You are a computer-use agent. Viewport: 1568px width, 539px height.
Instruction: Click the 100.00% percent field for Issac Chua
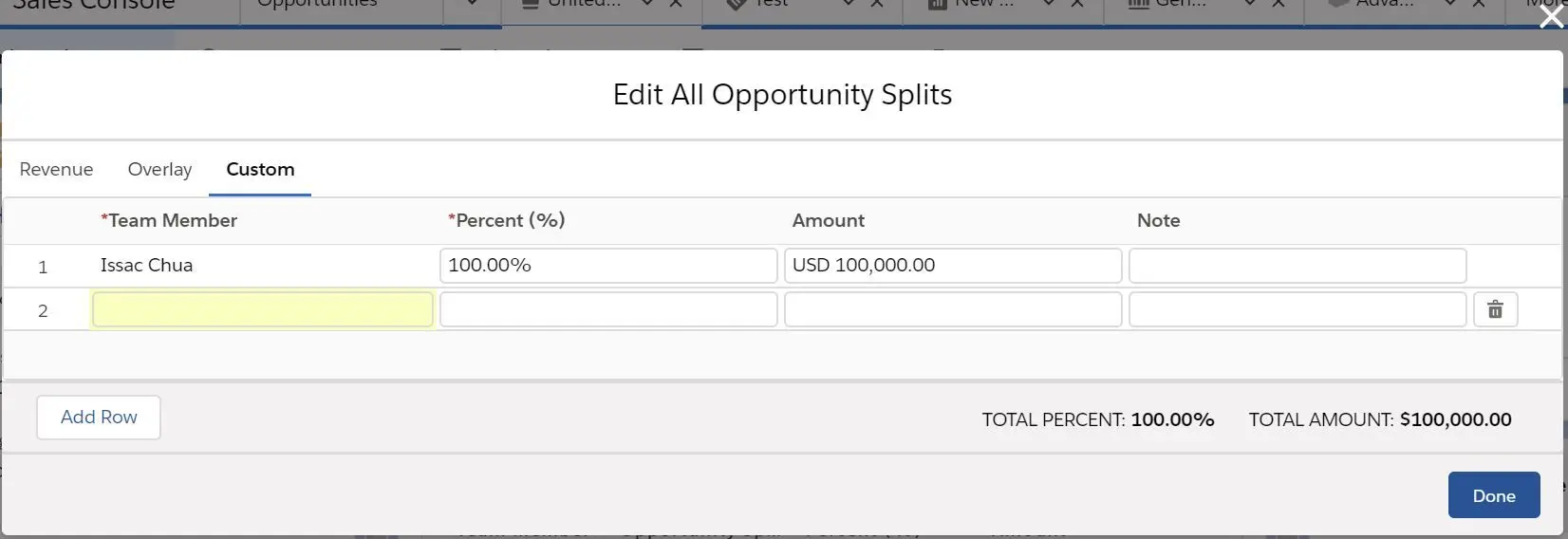pos(608,266)
